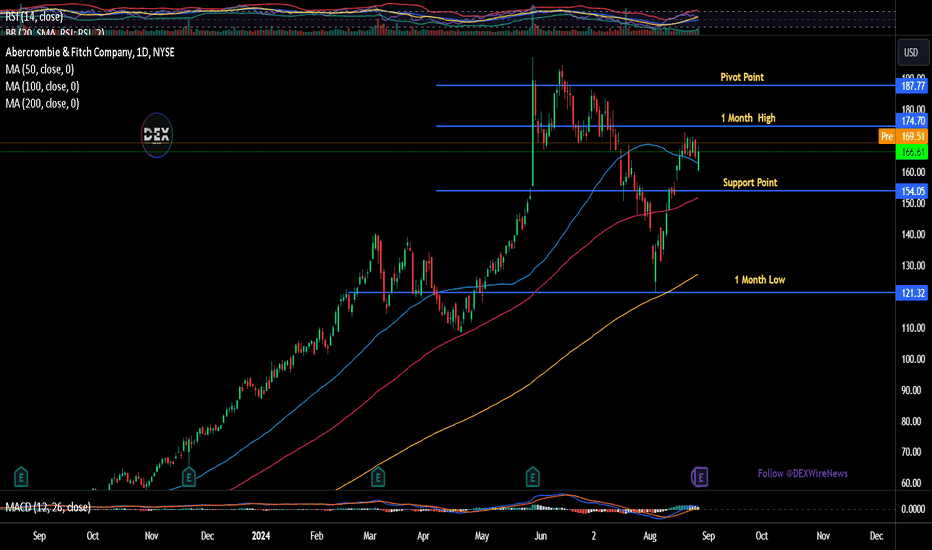This screenshot has height=550, width=932.
Task: Open the USD currency selector
Action: (x=911, y=53)
